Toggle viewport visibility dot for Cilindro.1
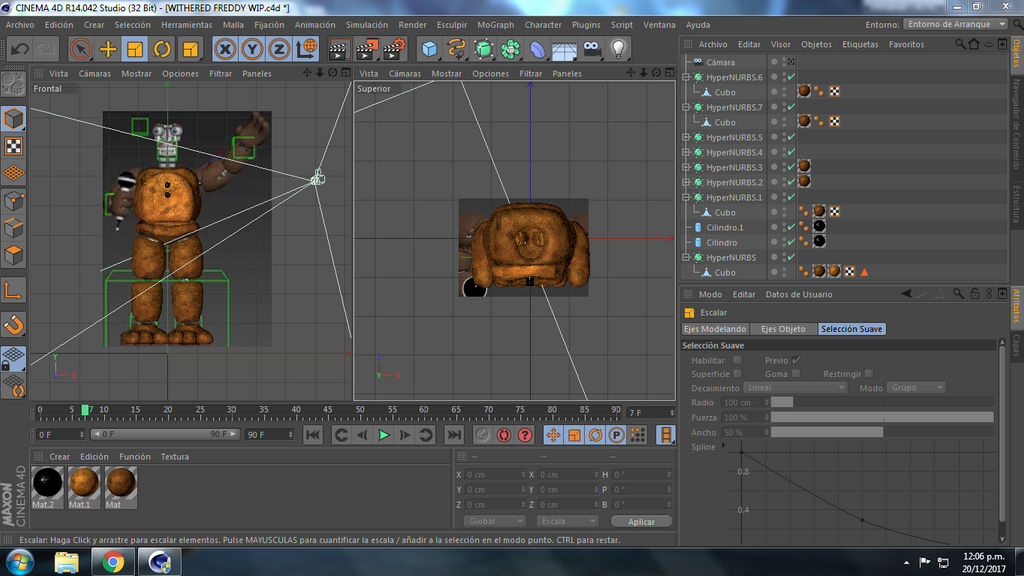 pyautogui.click(x=784, y=222)
